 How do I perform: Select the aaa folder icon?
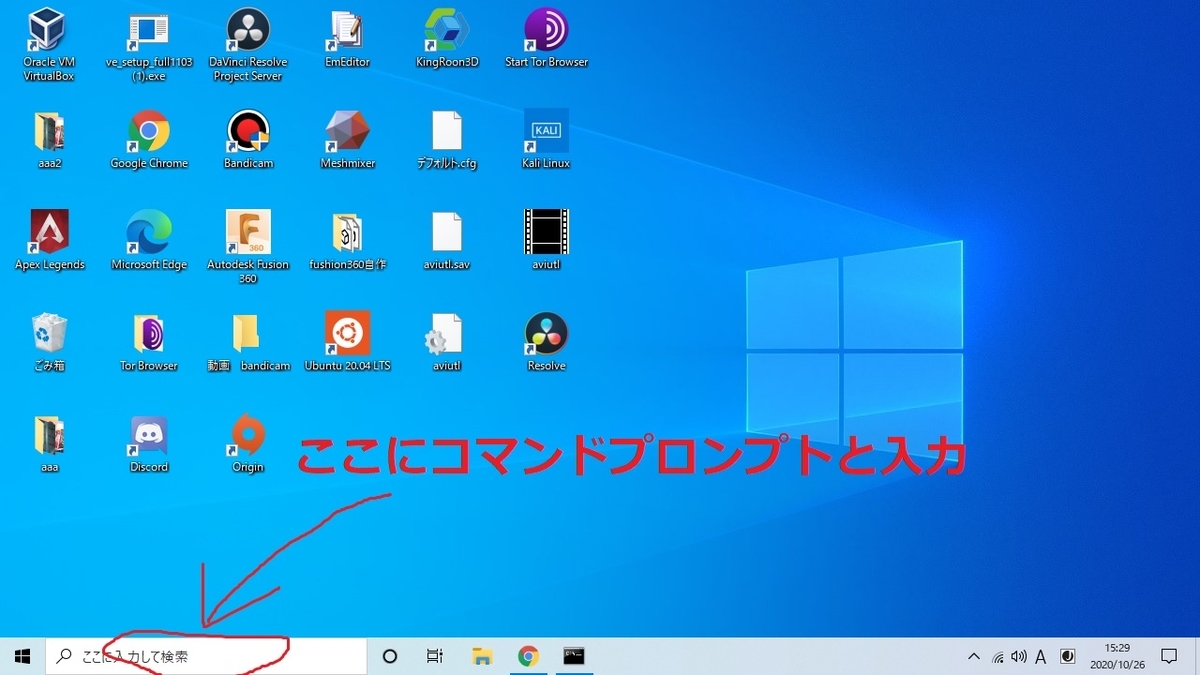pyautogui.click(x=49, y=444)
